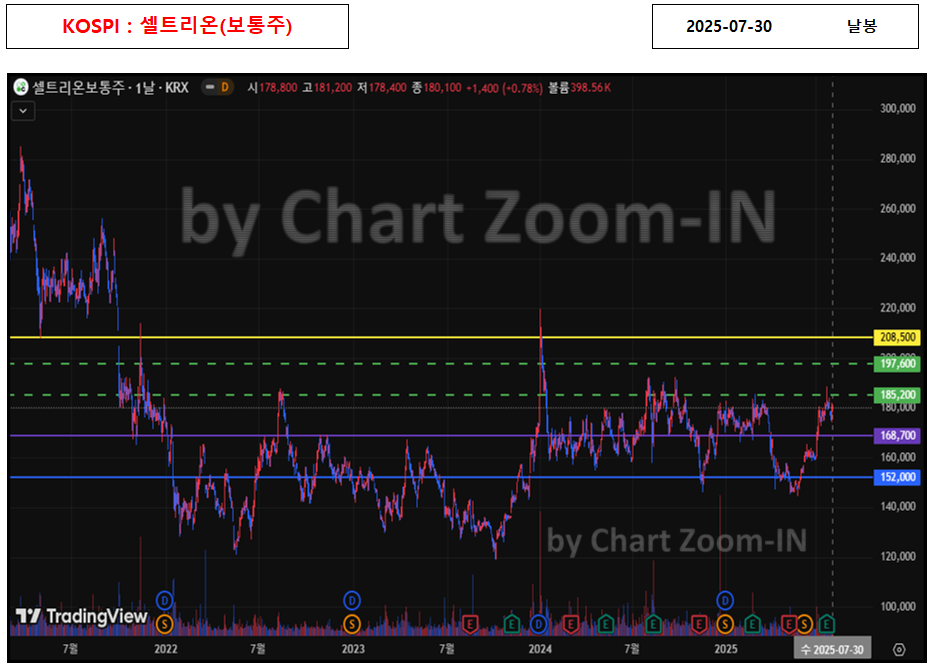Click the 2025-07-30 date header box
The width and height of the screenshot is (932, 666).
[x=785, y=27]
